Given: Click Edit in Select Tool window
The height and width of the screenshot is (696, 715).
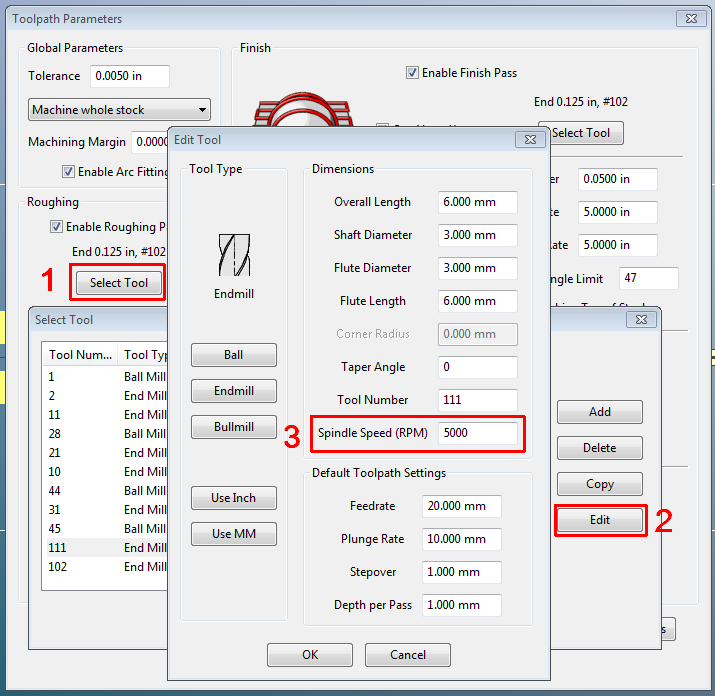Looking at the screenshot, I should click(600, 520).
